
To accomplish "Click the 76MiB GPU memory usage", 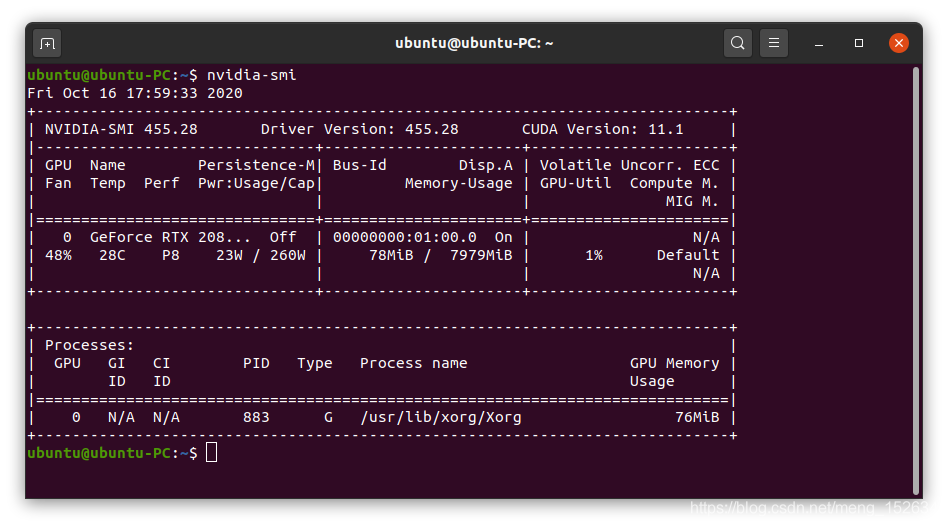I will 697,418.
